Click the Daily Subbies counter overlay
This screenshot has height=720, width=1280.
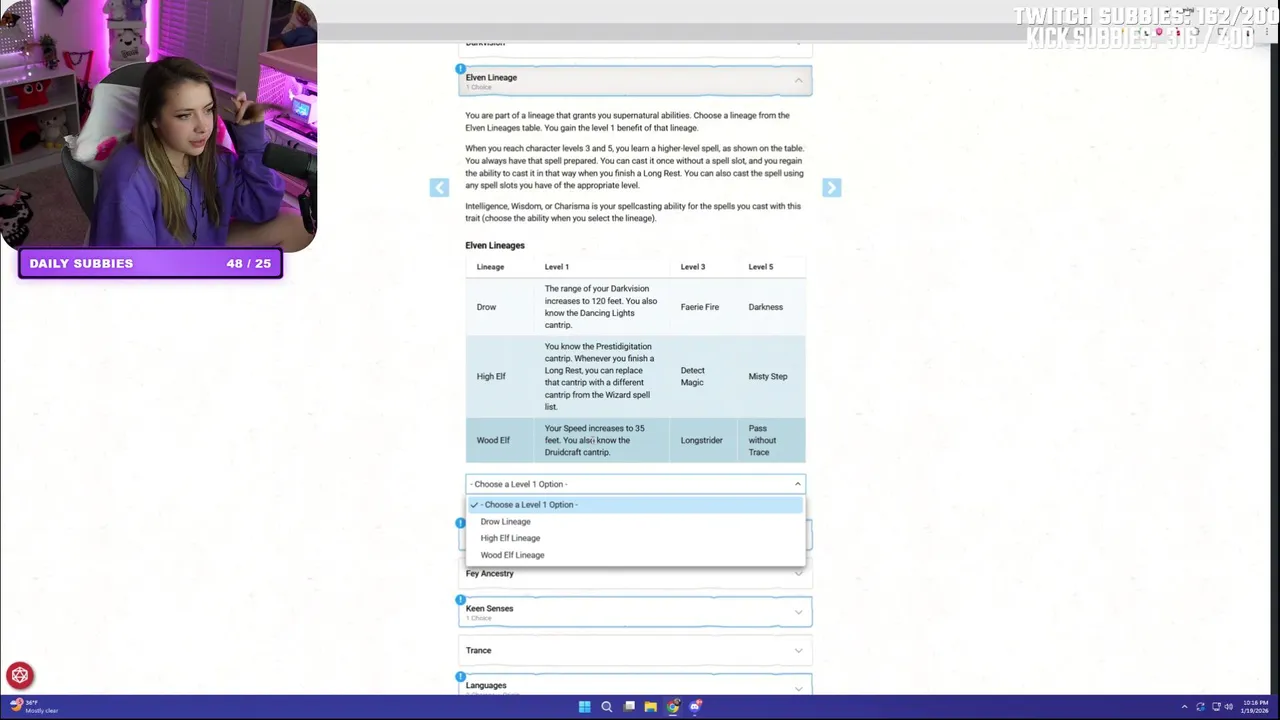(150, 264)
